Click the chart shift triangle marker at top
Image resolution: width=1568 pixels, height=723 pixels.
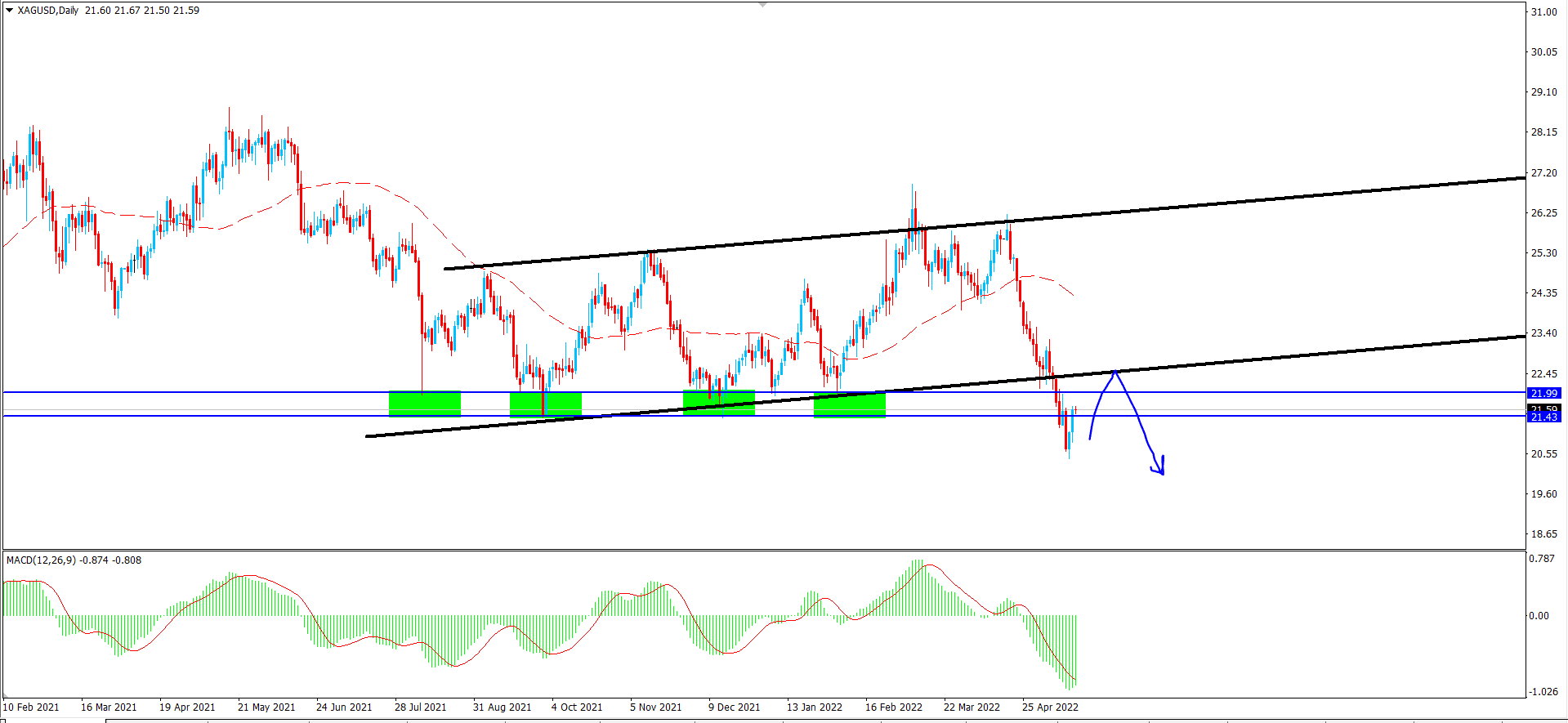[x=762, y=5]
